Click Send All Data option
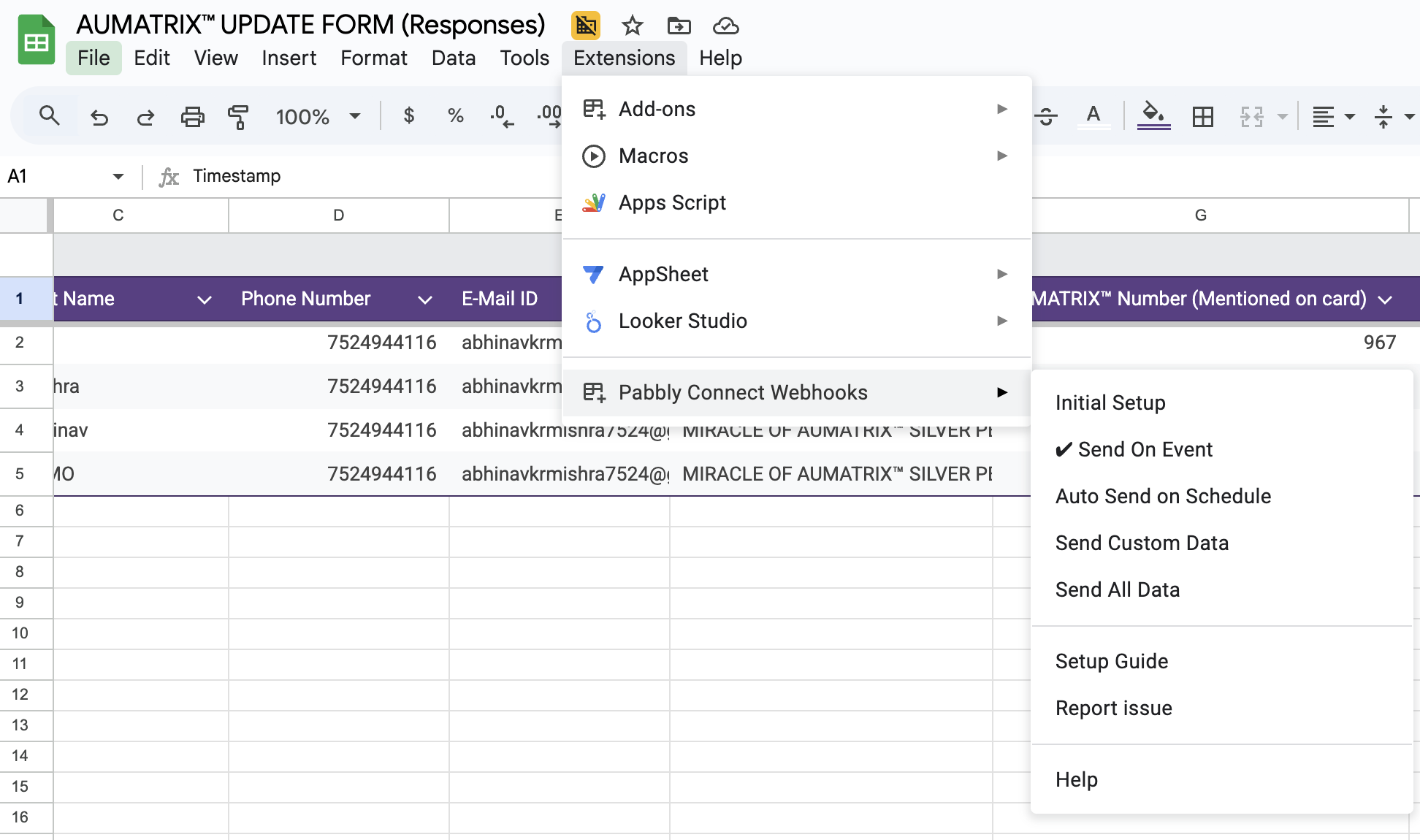 pos(1117,589)
